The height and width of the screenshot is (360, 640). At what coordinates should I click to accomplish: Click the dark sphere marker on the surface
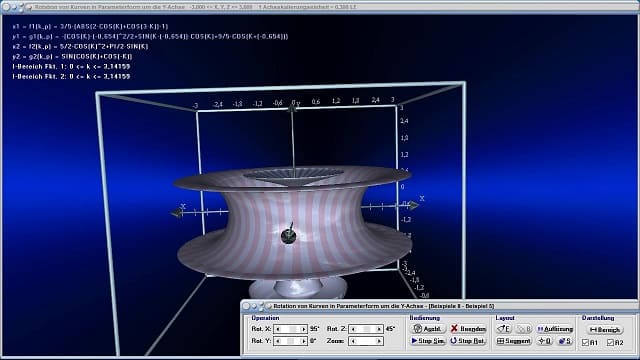[289, 236]
